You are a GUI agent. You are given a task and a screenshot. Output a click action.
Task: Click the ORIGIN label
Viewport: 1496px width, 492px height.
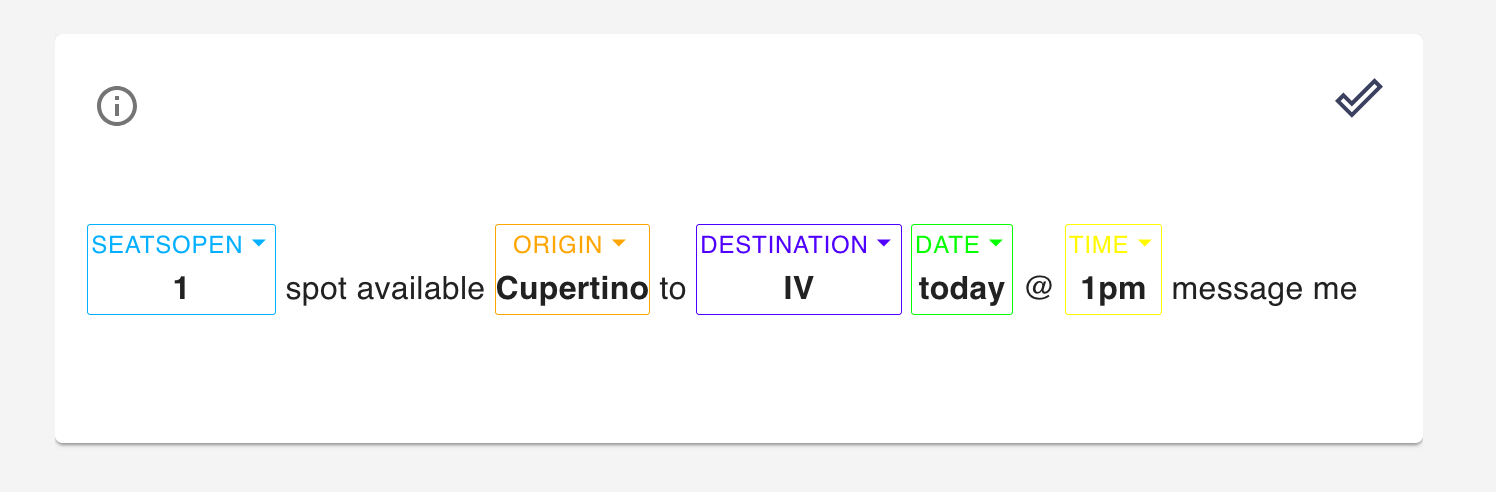[x=558, y=245]
